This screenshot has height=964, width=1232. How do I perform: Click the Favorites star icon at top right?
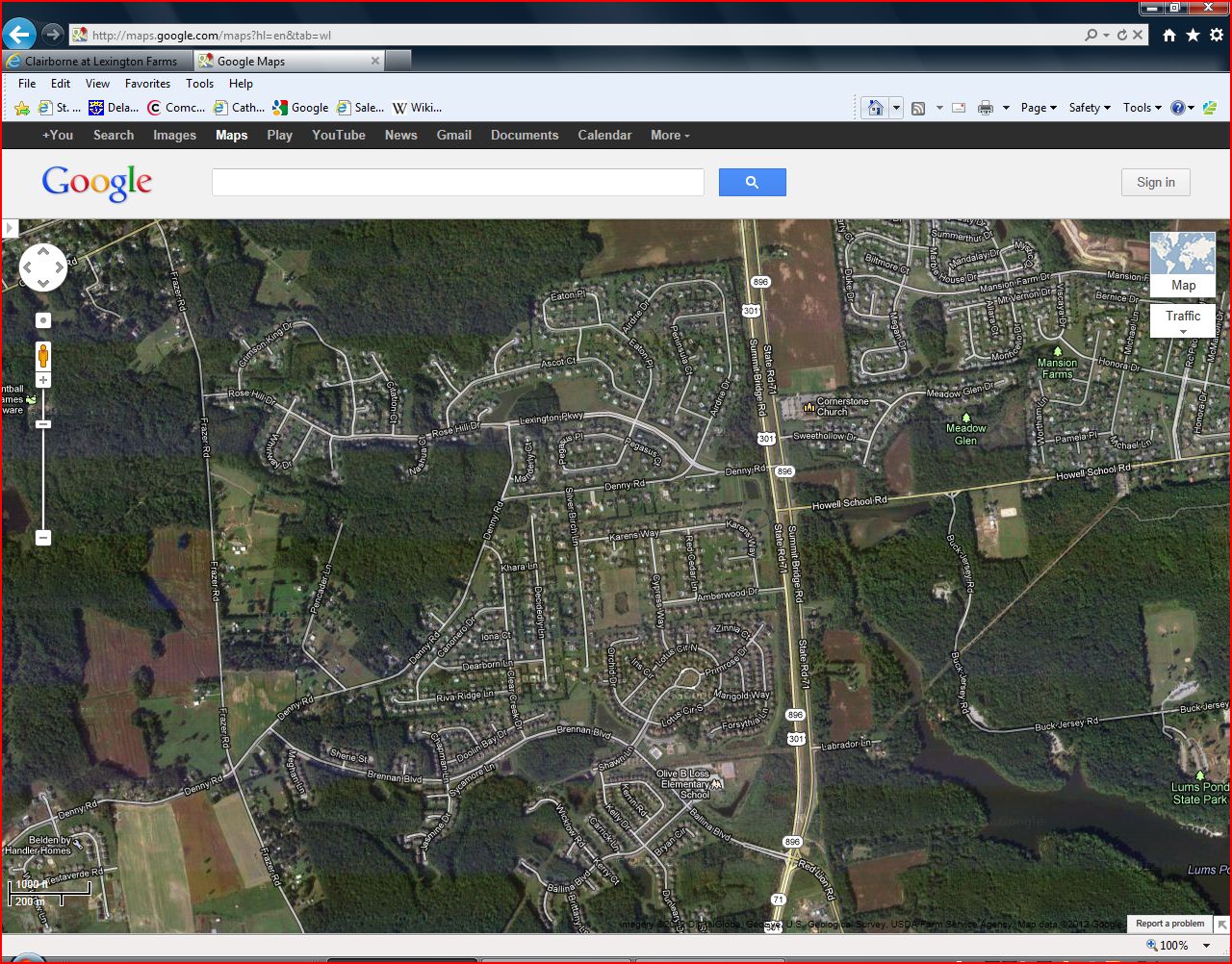click(1193, 35)
